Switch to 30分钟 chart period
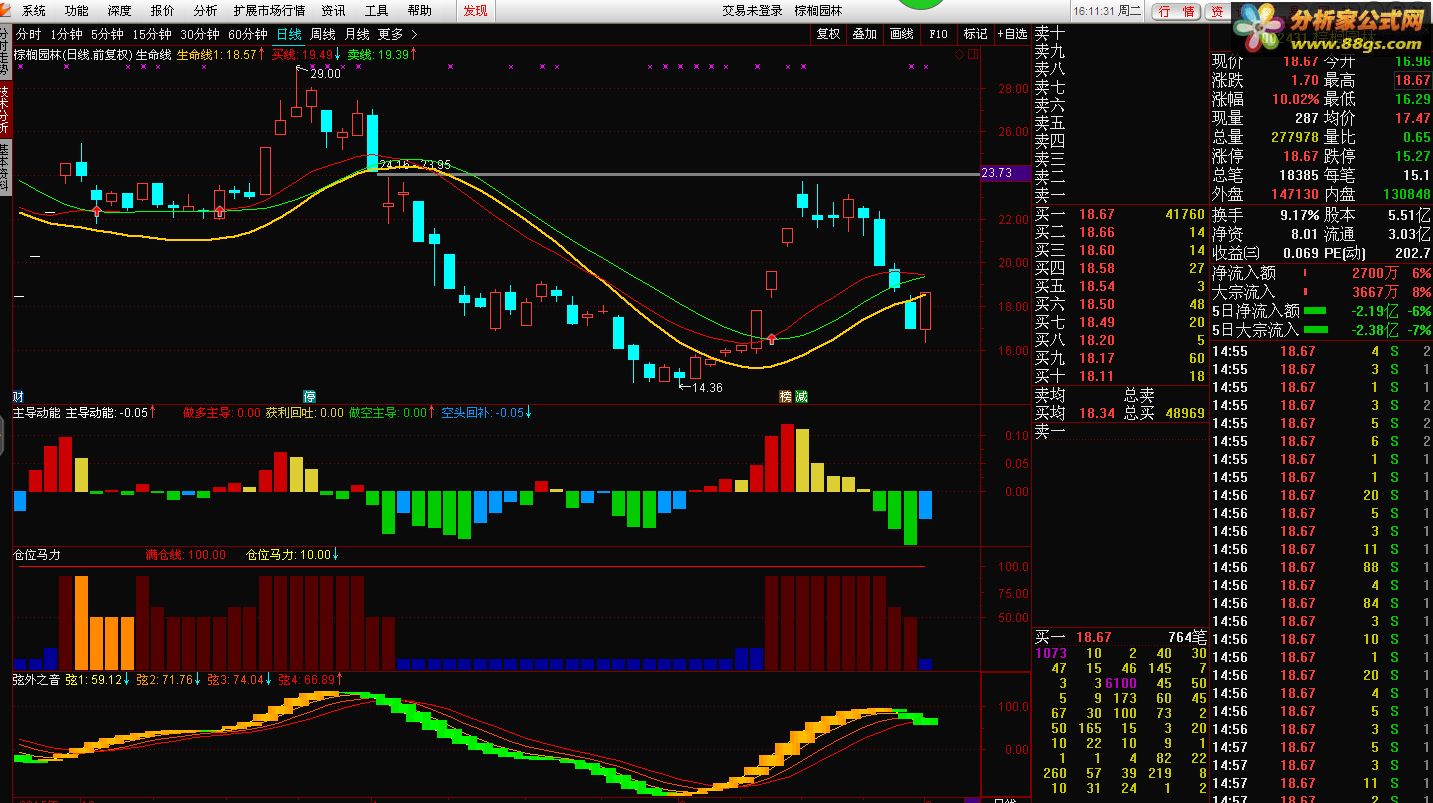Viewport: 1433px width, 803px height. (200, 34)
